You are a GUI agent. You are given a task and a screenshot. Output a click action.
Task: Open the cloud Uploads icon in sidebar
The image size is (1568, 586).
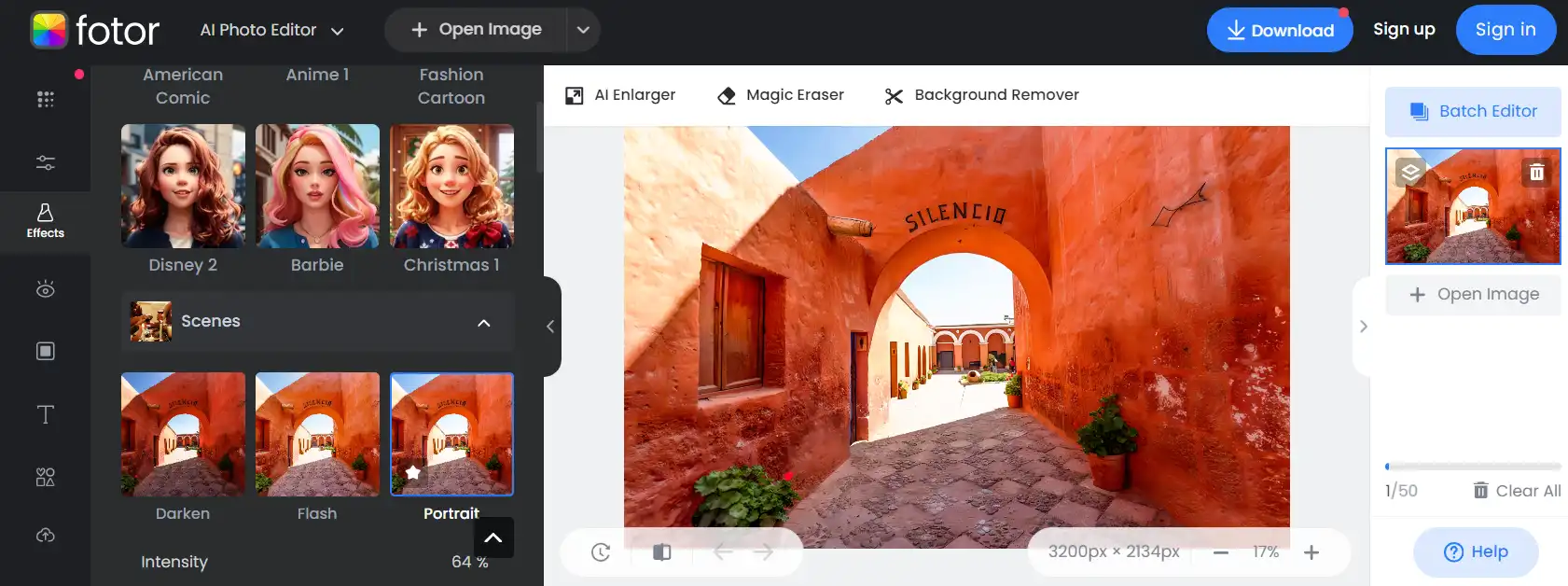45,536
